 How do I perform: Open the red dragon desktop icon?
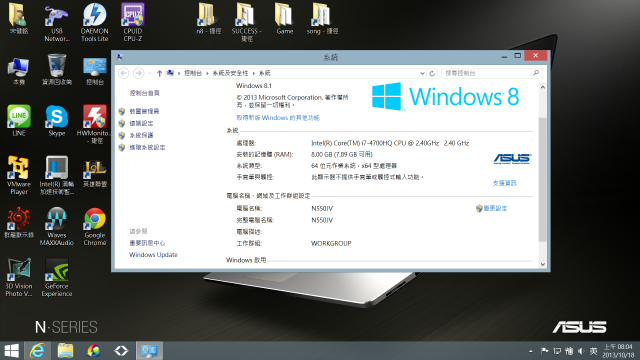(19, 222)
